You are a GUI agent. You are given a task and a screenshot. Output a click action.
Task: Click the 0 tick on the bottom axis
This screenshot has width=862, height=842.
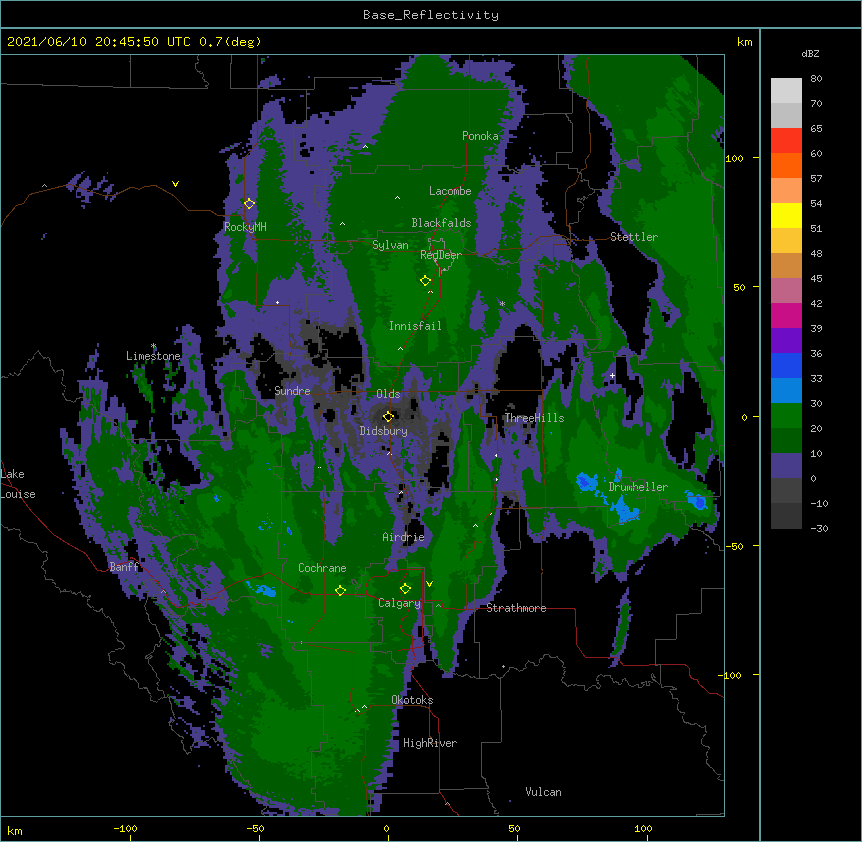tap(386, 829)
